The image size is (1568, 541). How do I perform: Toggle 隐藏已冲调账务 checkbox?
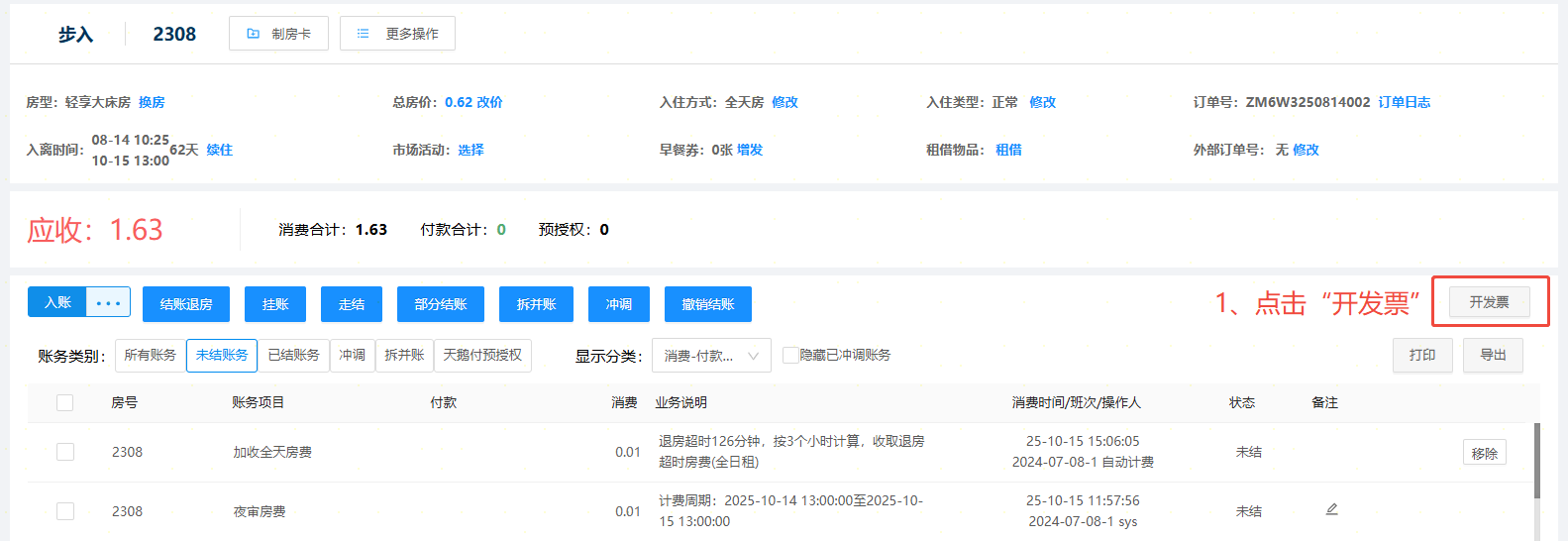(x=790, y=355)
